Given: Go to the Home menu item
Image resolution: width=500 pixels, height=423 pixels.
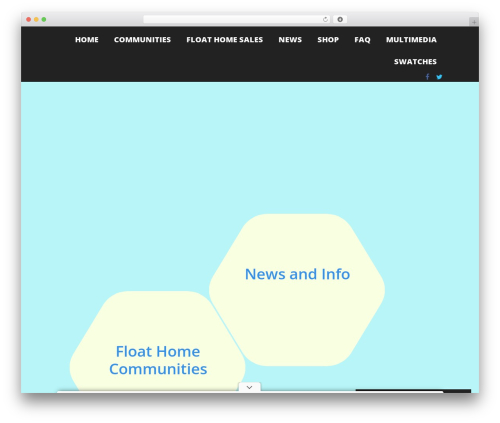Looking at the screenshot, I should coord(87,40).
